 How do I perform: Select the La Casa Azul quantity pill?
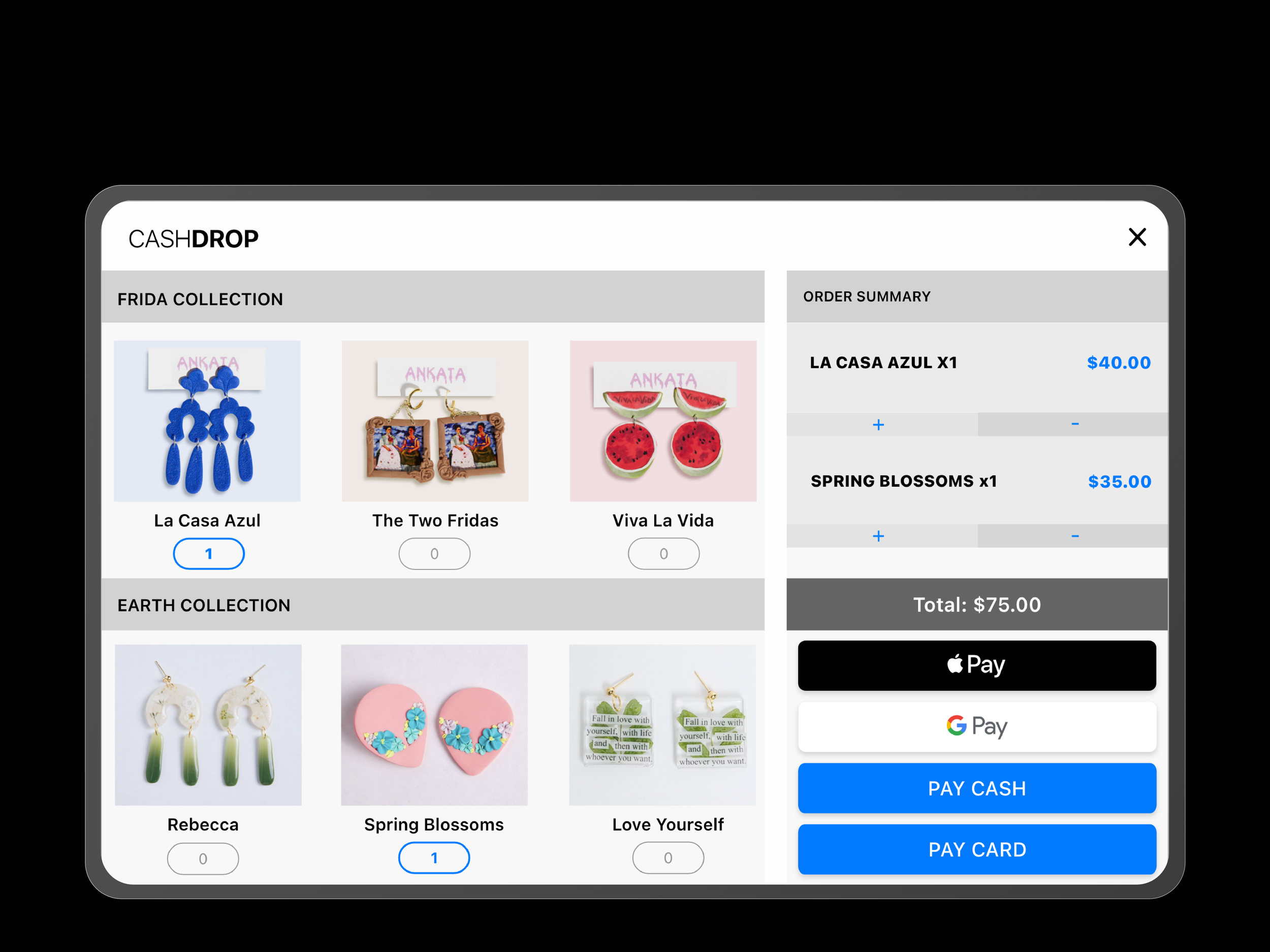[x=209, y=554]
